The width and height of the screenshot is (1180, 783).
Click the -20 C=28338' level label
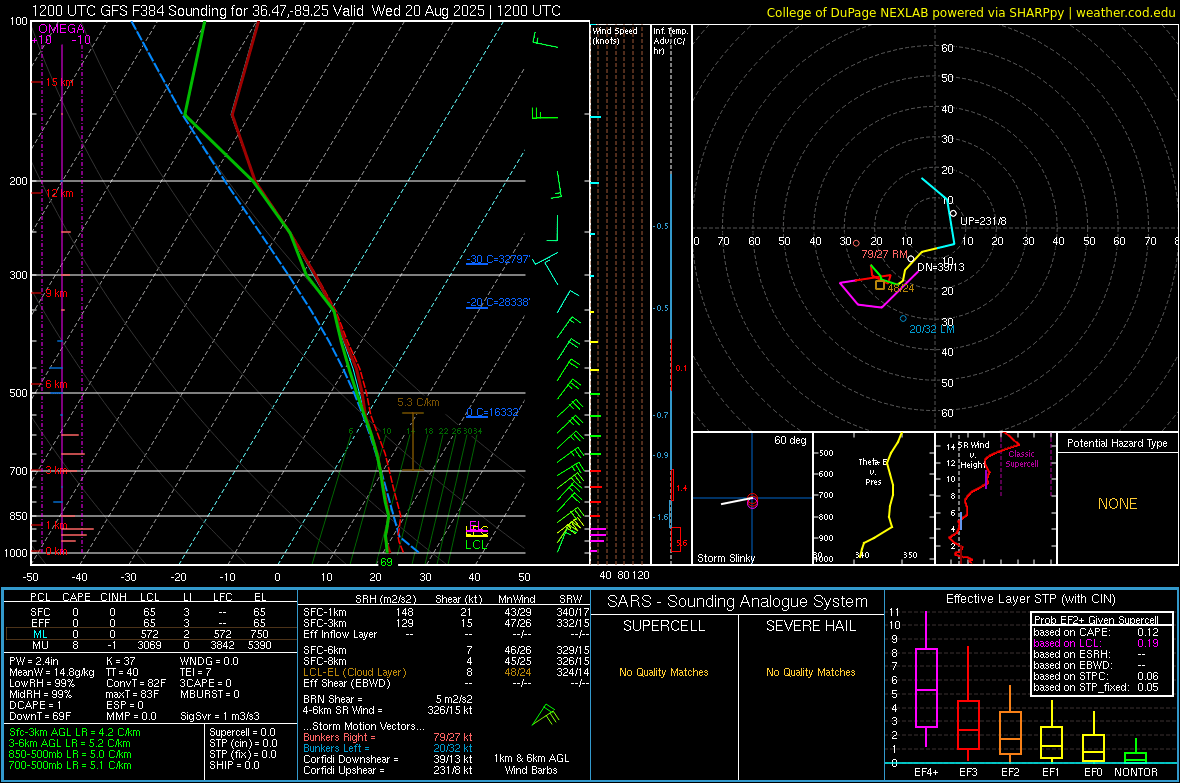coord(498,303)
